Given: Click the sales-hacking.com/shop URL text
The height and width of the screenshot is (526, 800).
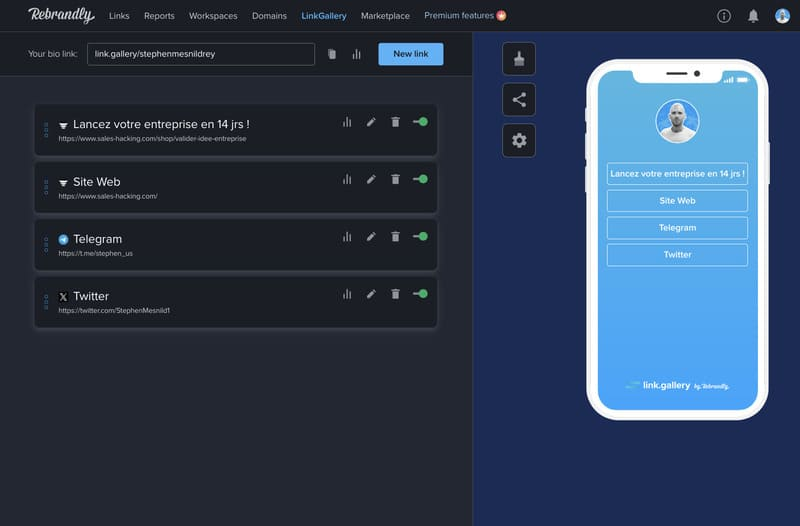Looking at the screenshot, I should [152, 139].
